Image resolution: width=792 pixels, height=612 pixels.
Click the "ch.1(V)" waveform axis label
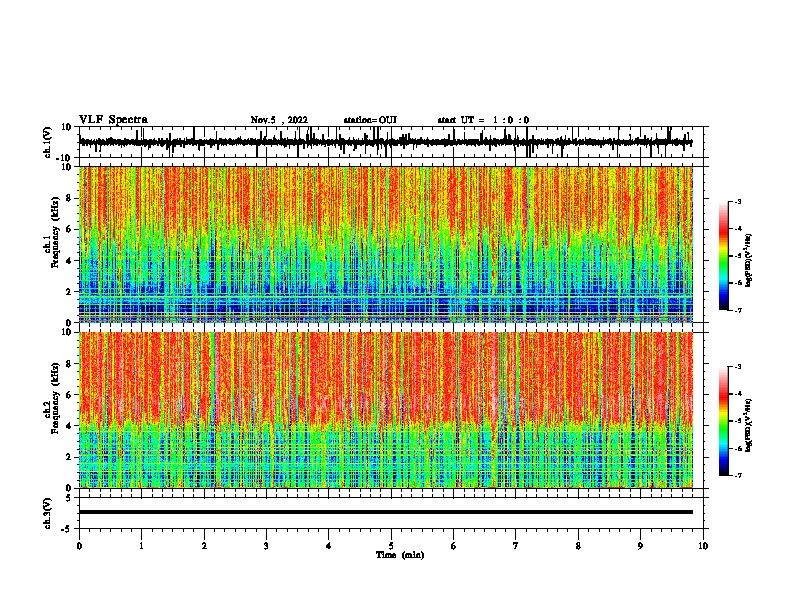[x=47, y=142]
